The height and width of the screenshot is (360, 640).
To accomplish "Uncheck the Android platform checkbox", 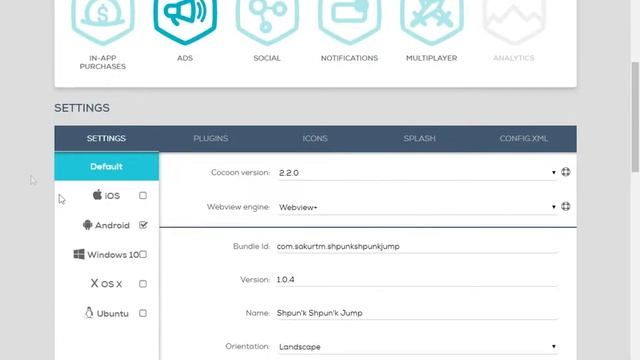I will [143, 225].
